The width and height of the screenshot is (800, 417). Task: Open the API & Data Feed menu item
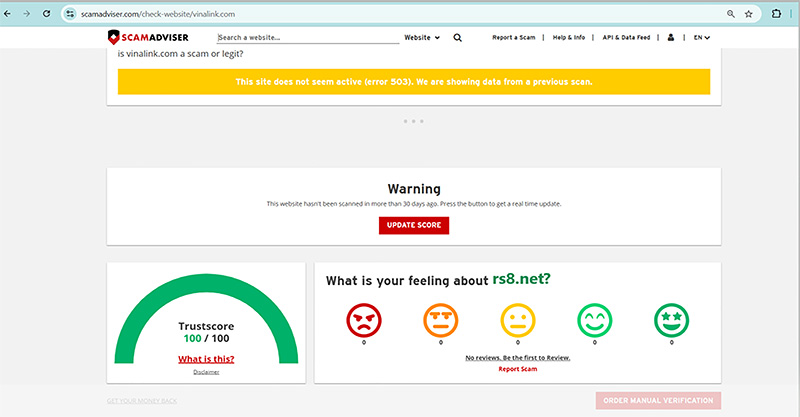pos(626,37)
